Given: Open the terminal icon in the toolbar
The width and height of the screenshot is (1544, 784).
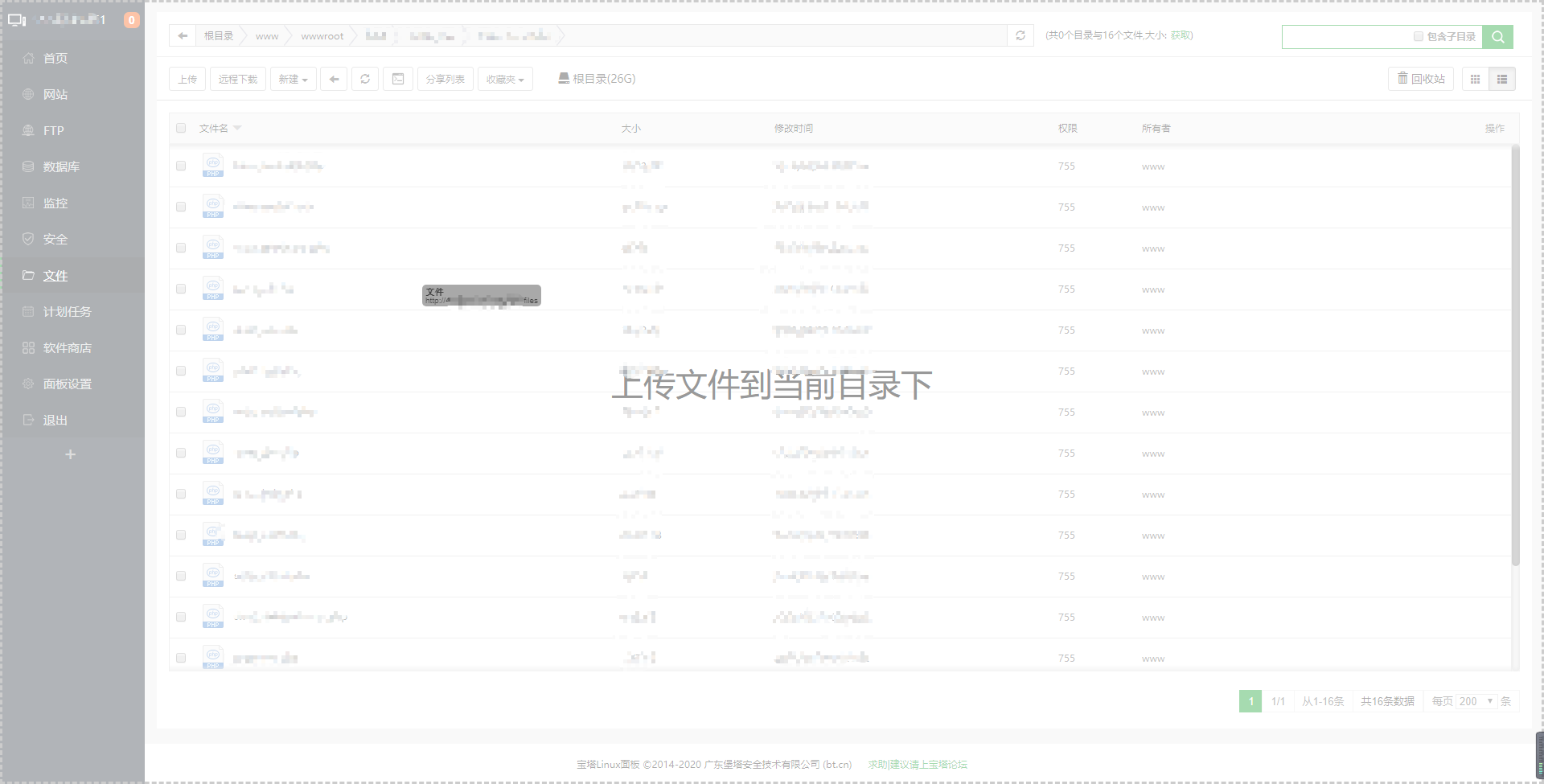Looking at the screenshot, I should [398, 79].
